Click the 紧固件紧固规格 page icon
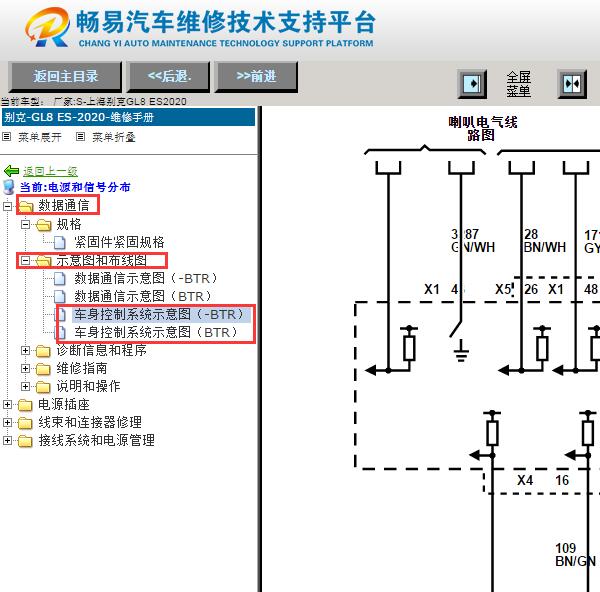 point(60,243)
